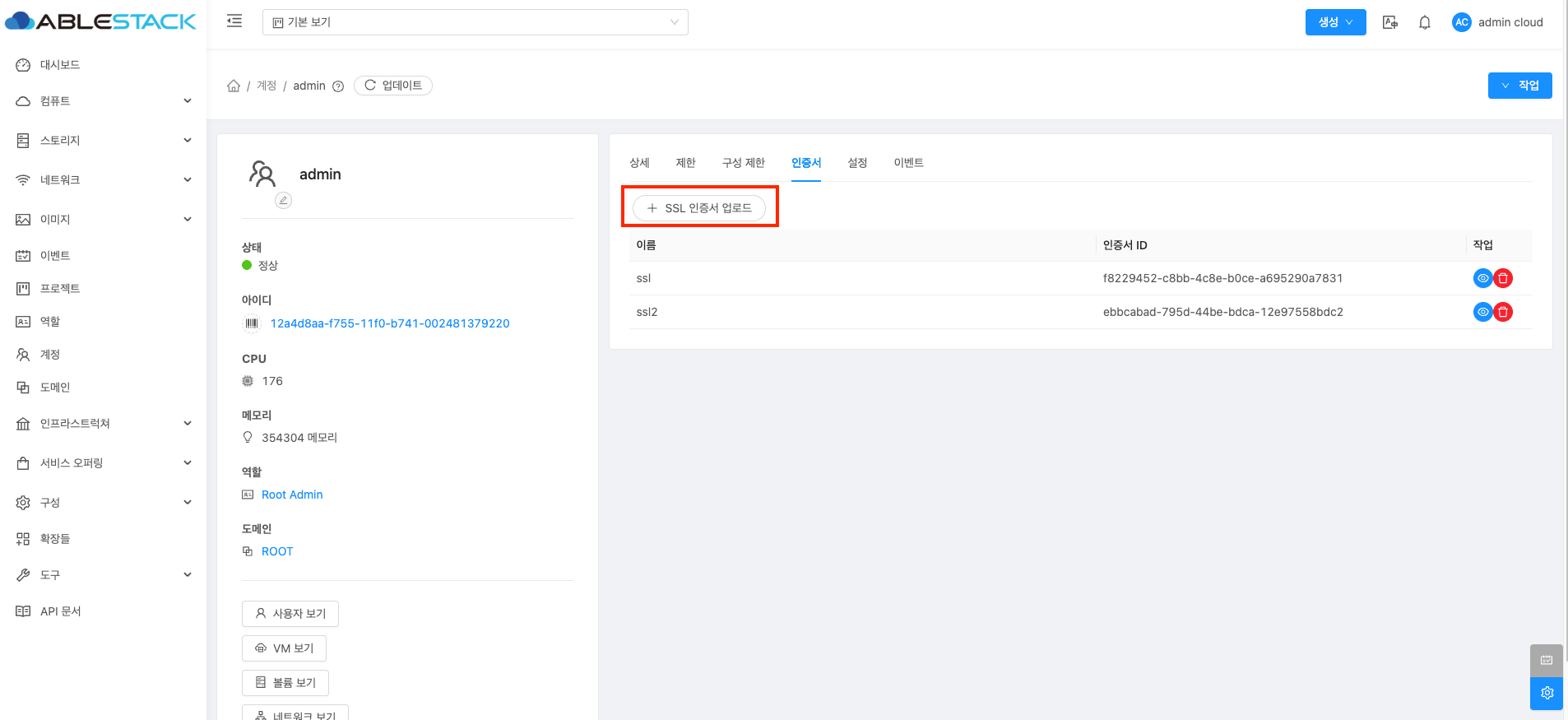Click the 대시보드 gauge icon
The height and width of the screenshot is (720, 1568).
point(23,65)
